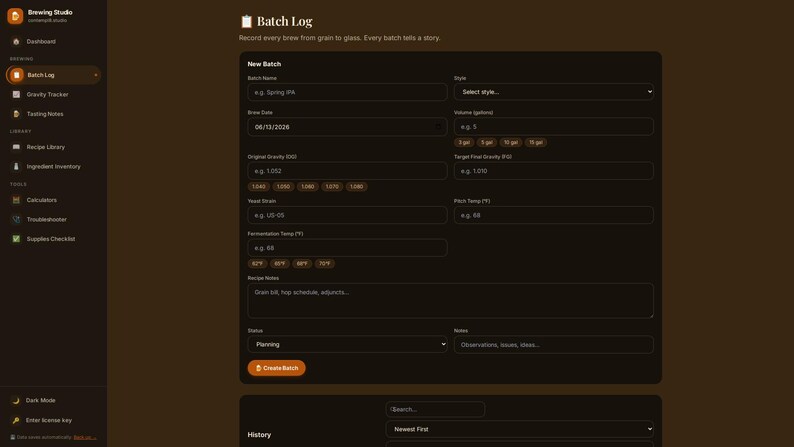
Task: Switch to Gravity Tracker
Action: 53,94
